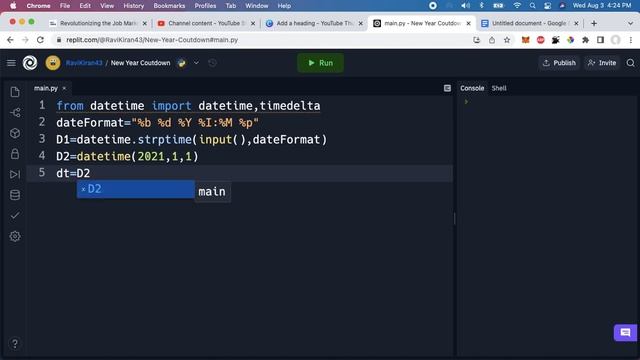
Task: Click the replit.com address bar
Action: 261,40
